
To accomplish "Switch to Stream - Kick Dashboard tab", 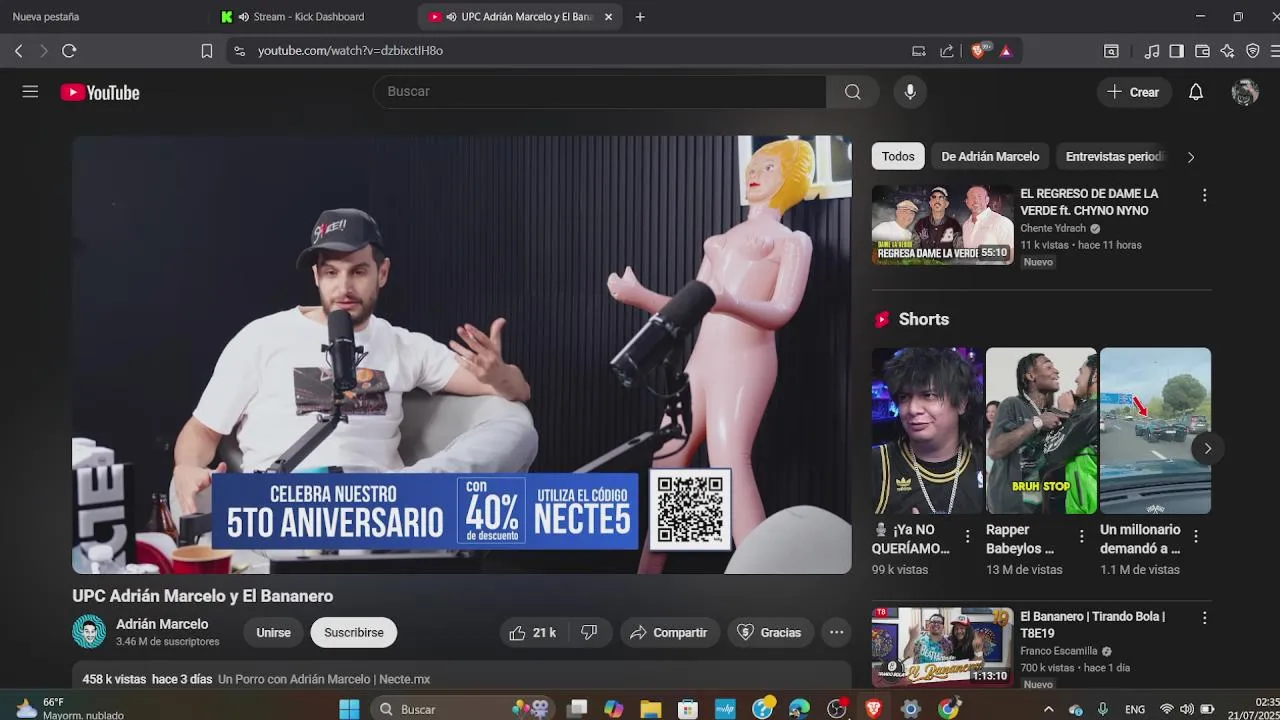I will 310,17.
